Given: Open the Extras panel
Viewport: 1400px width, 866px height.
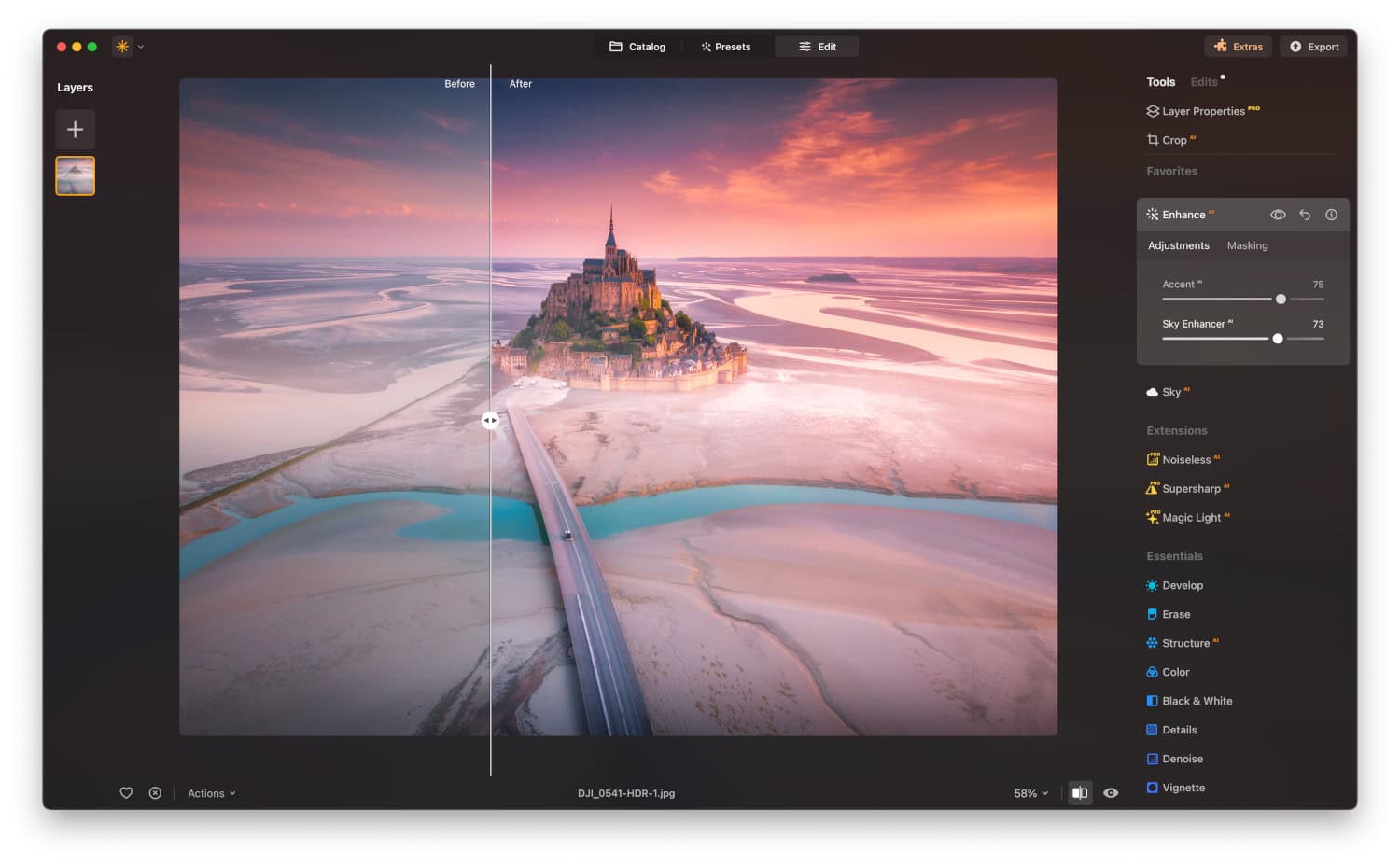Looking at the screenshot, I should pyautogui.click(x=1239, y=46).
